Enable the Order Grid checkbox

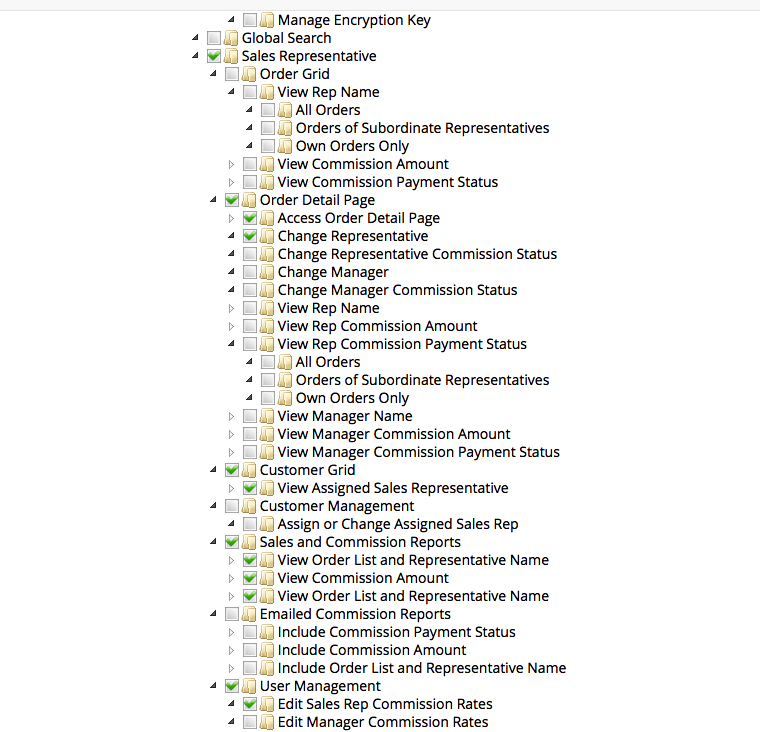coord(232,74)
